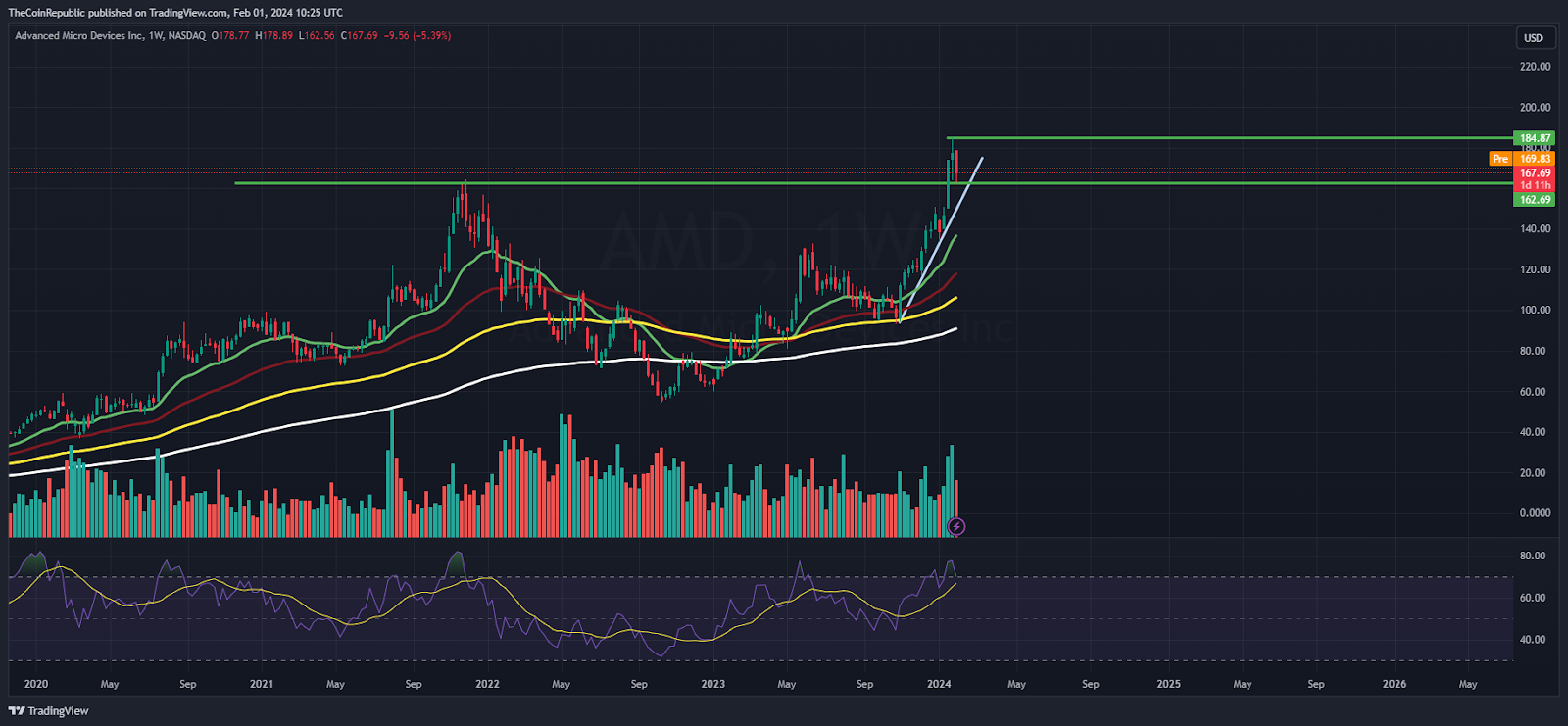Open the USD currency selector
Viewport: 1568px width, 726px height.
[x=1534, y=38]
